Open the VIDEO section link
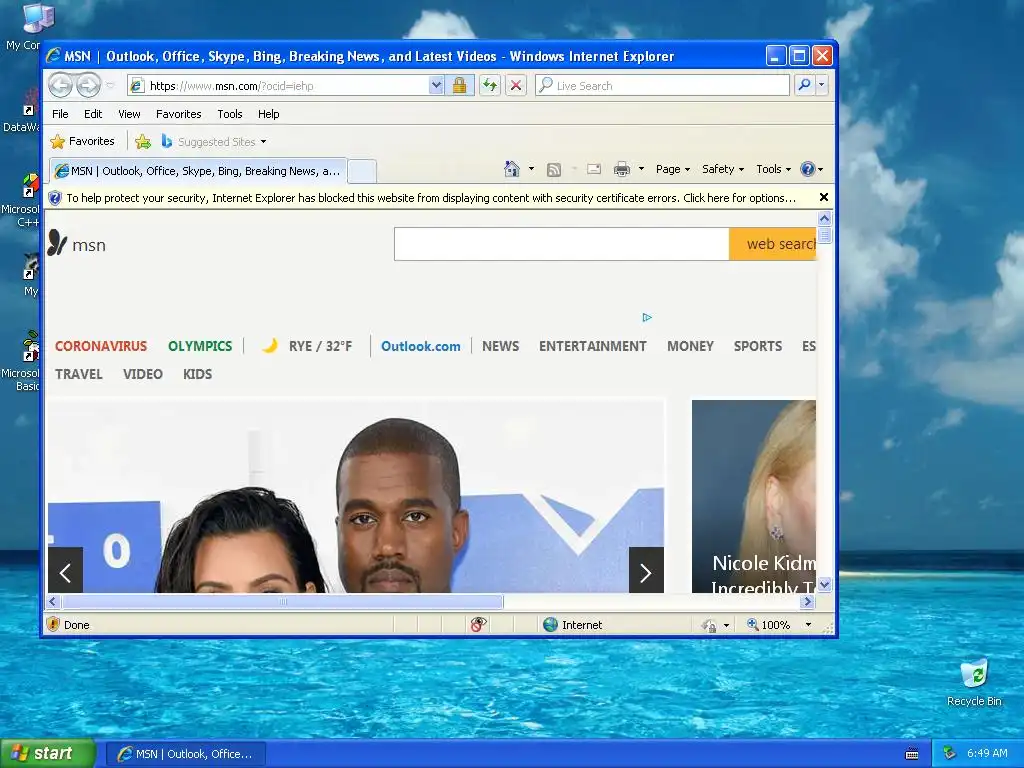This screenshot has width=1024, height=768. click(x=142, y=374)
